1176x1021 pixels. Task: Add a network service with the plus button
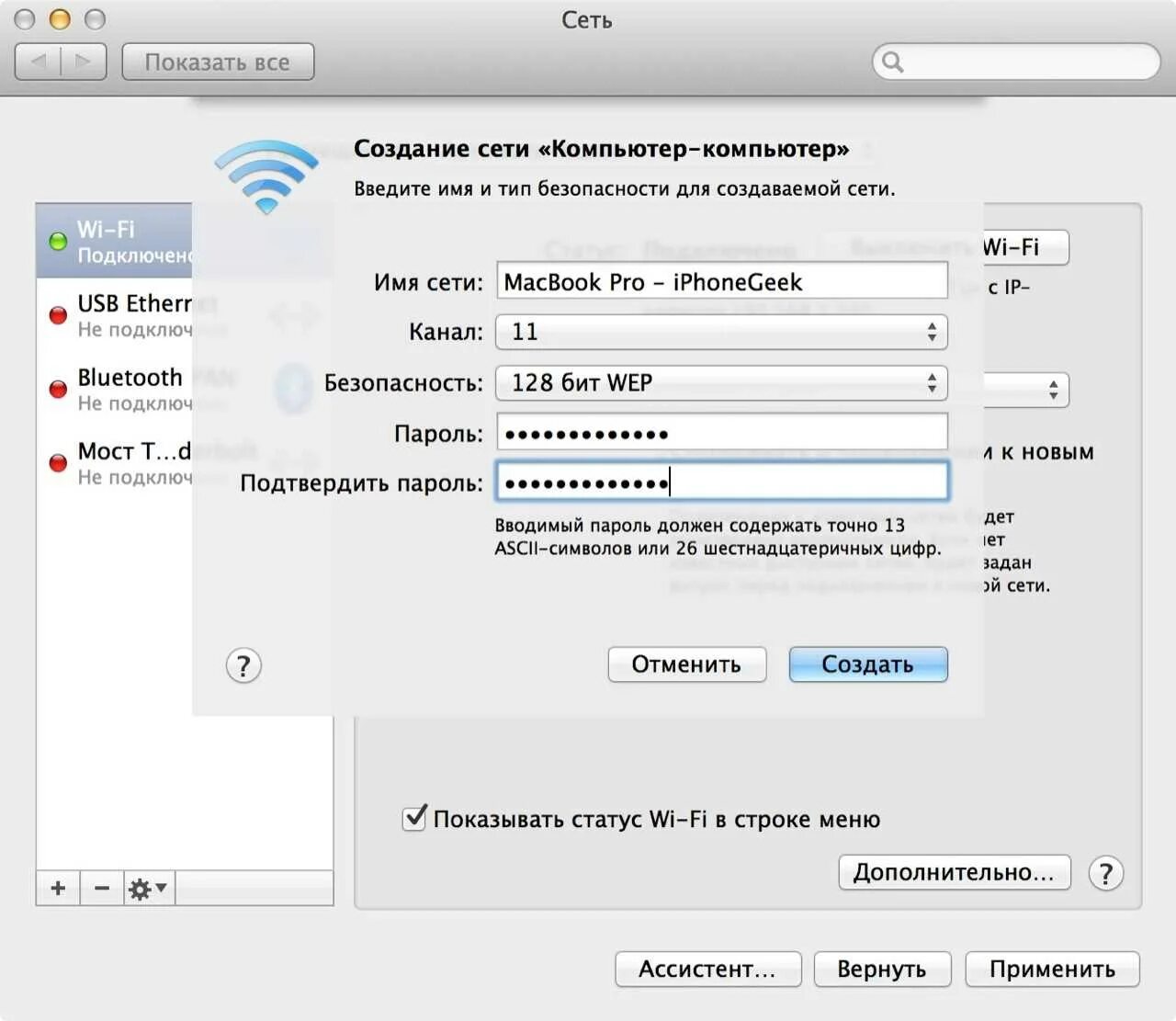[x=58, y=888]
